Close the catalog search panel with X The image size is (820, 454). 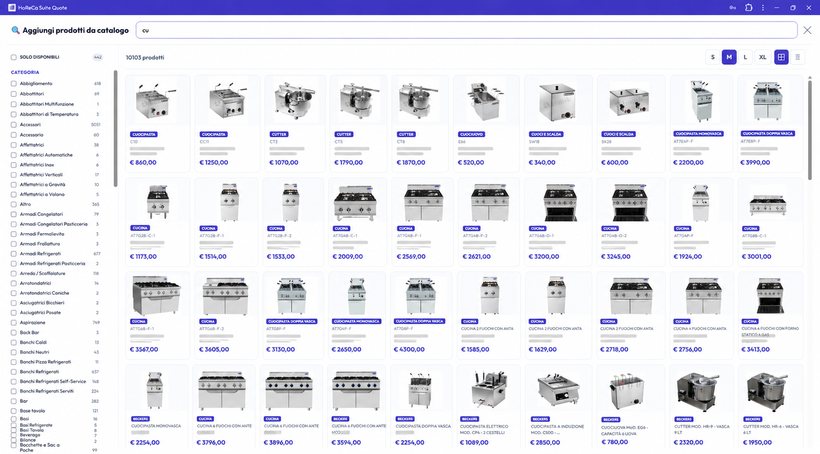point(807,30)
